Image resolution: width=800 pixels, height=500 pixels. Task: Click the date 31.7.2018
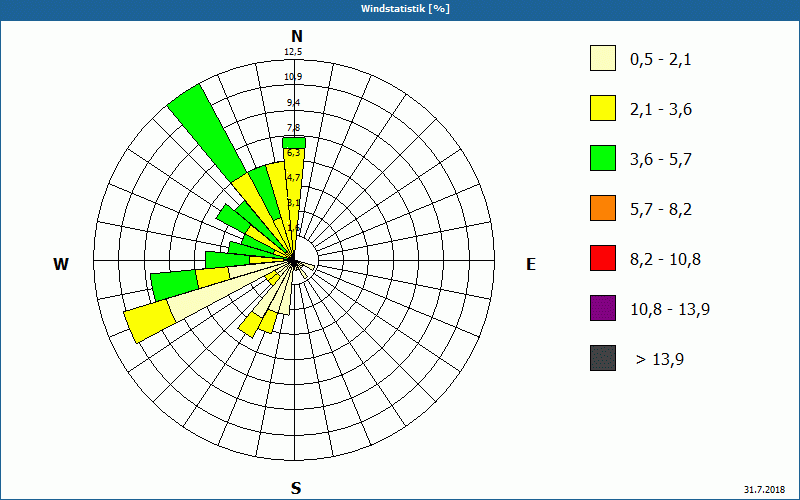click(x=764, y=489)
